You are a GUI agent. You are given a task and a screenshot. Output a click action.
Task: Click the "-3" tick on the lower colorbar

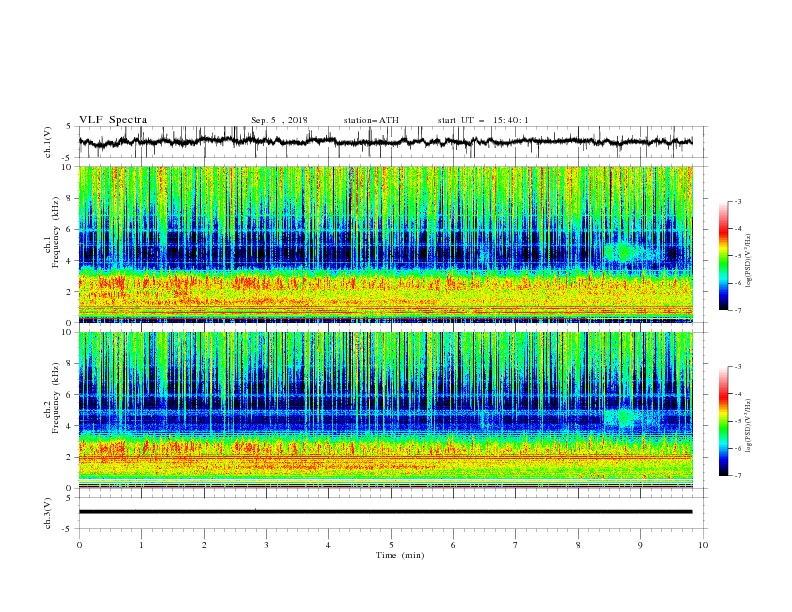coord(737,367)
